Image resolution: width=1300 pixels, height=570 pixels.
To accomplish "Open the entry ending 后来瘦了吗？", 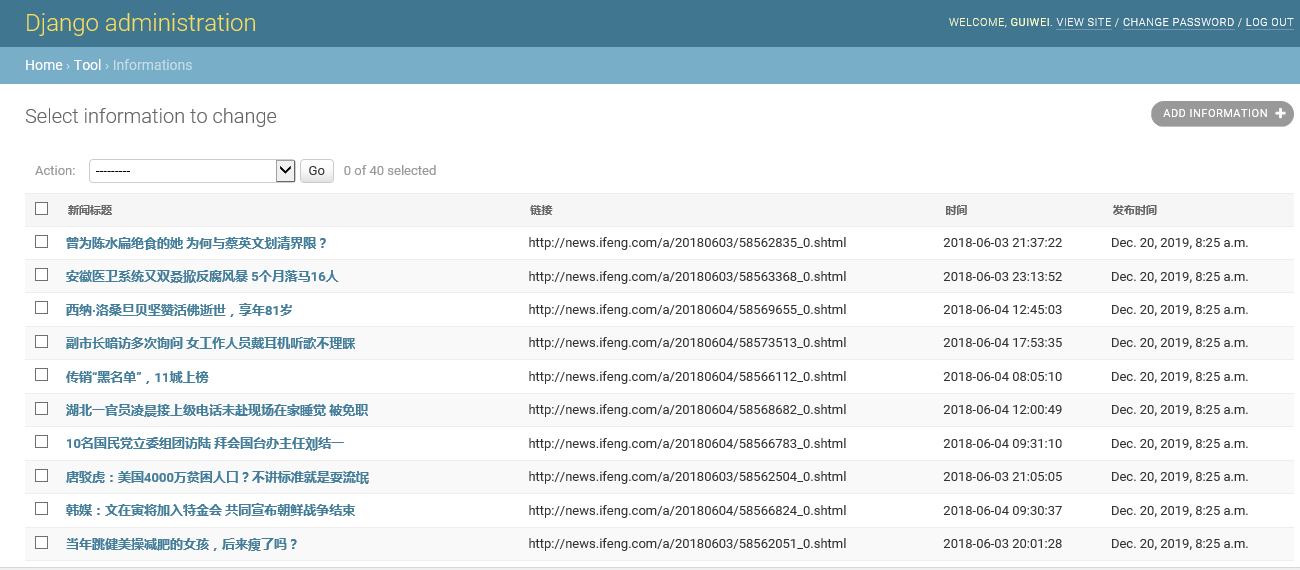I will [182, 544].
